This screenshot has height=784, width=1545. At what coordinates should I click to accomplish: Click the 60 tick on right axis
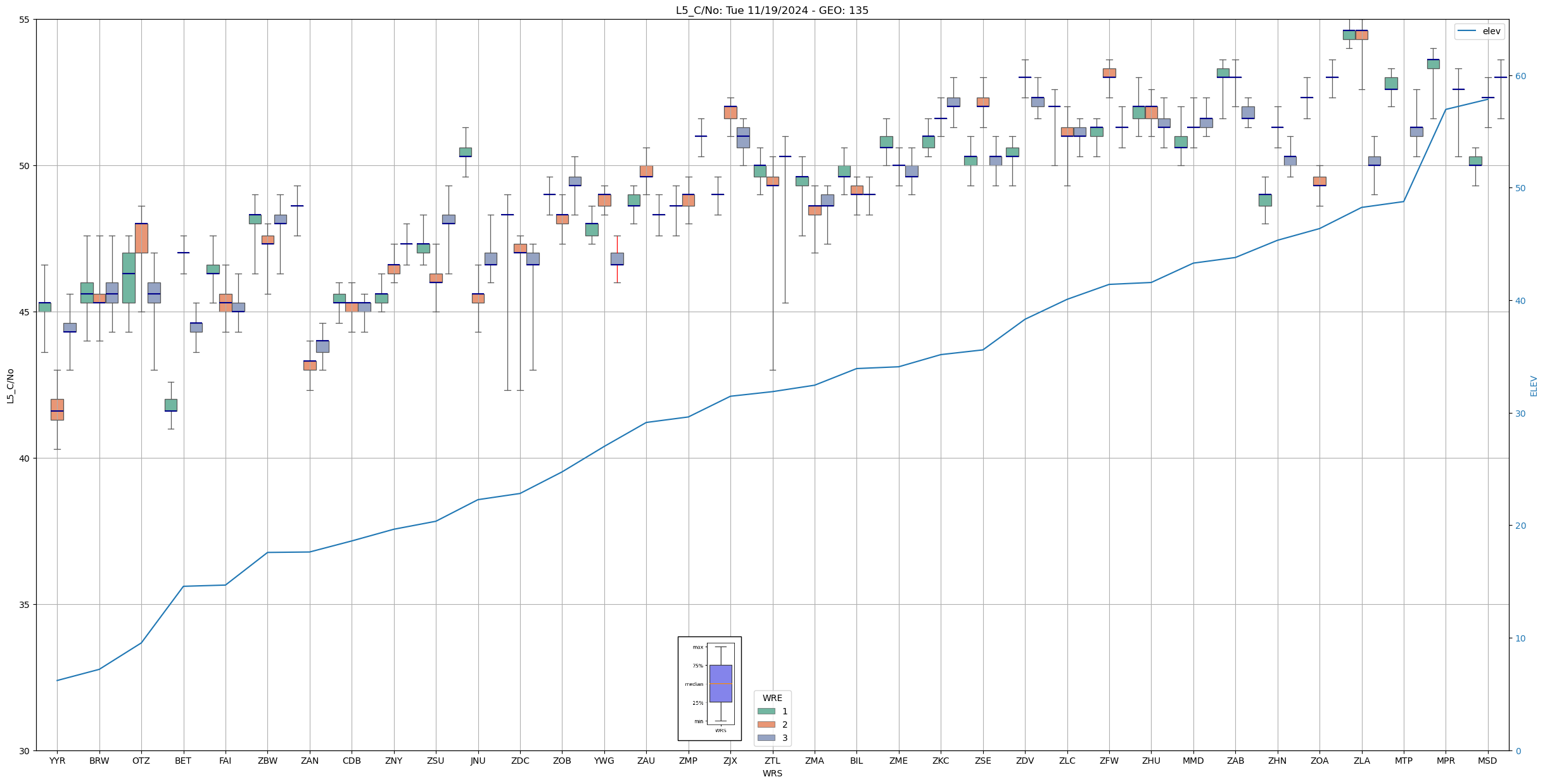[1520, 76]
